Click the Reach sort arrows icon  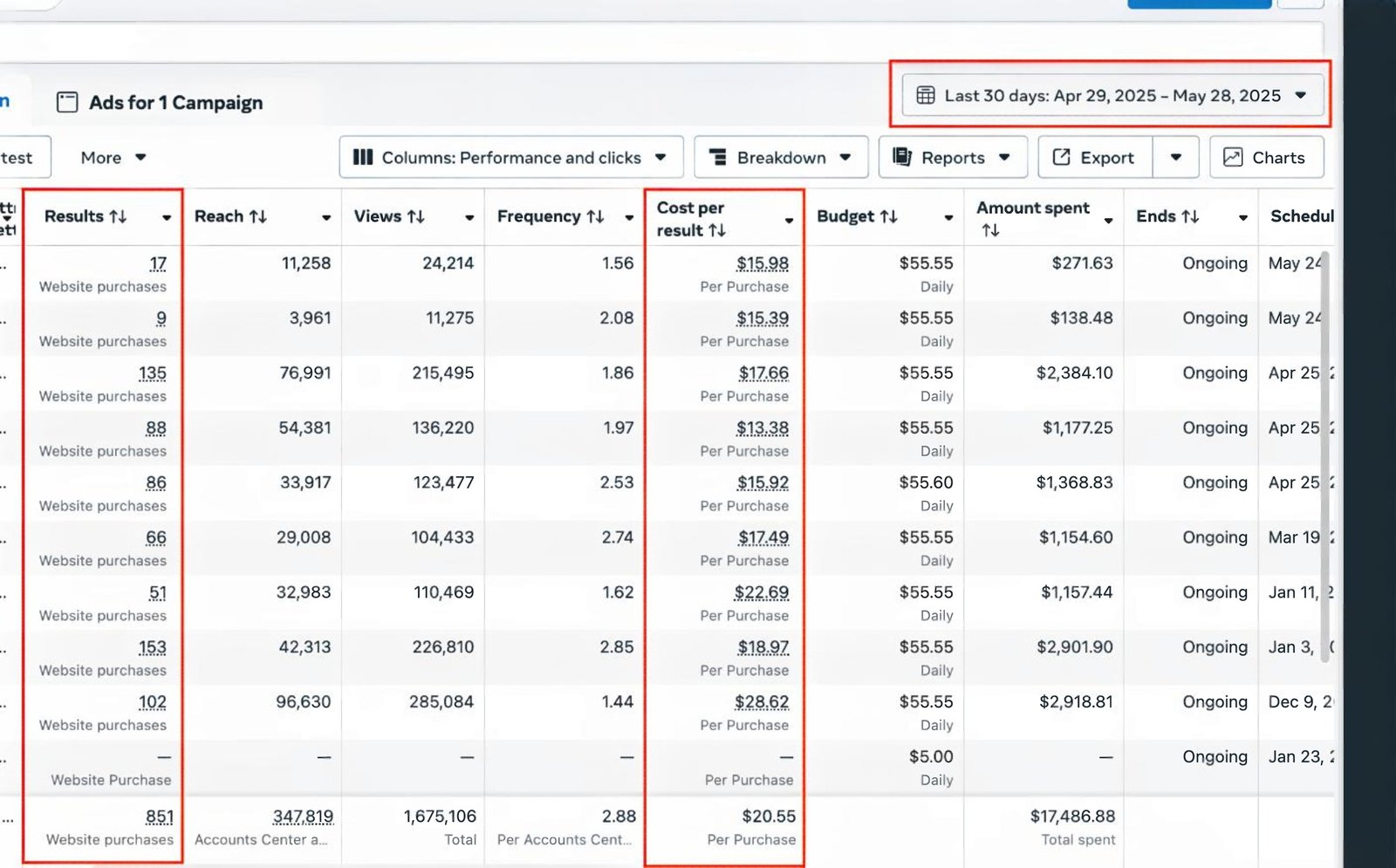coord(257,216)
